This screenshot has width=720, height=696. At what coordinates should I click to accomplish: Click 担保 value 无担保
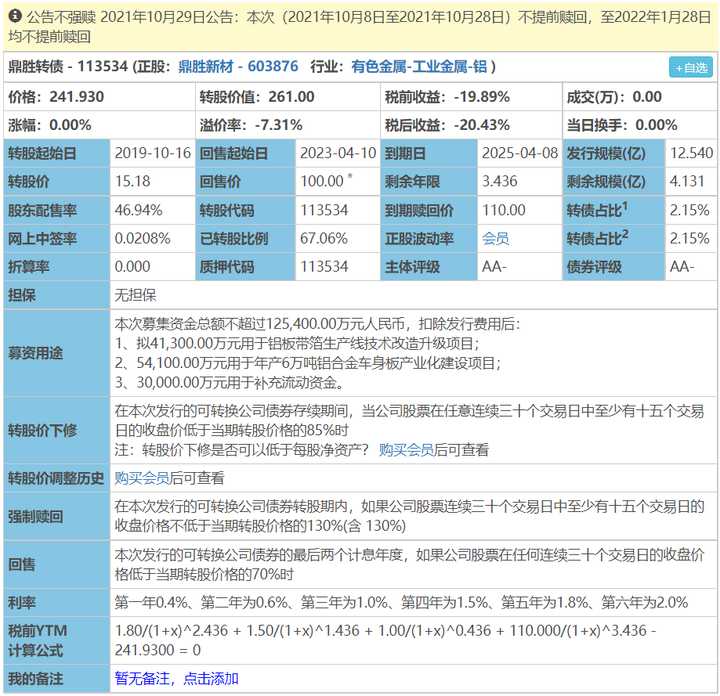click(135, 295)
